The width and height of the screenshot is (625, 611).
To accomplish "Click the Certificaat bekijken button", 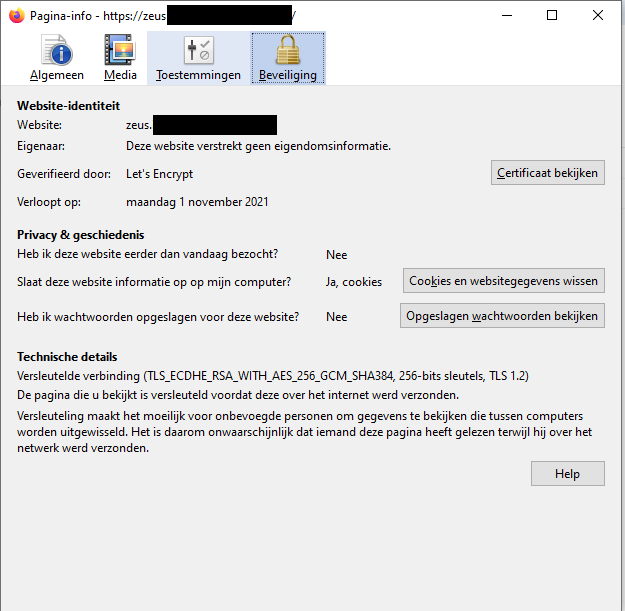I will [548, 173].
